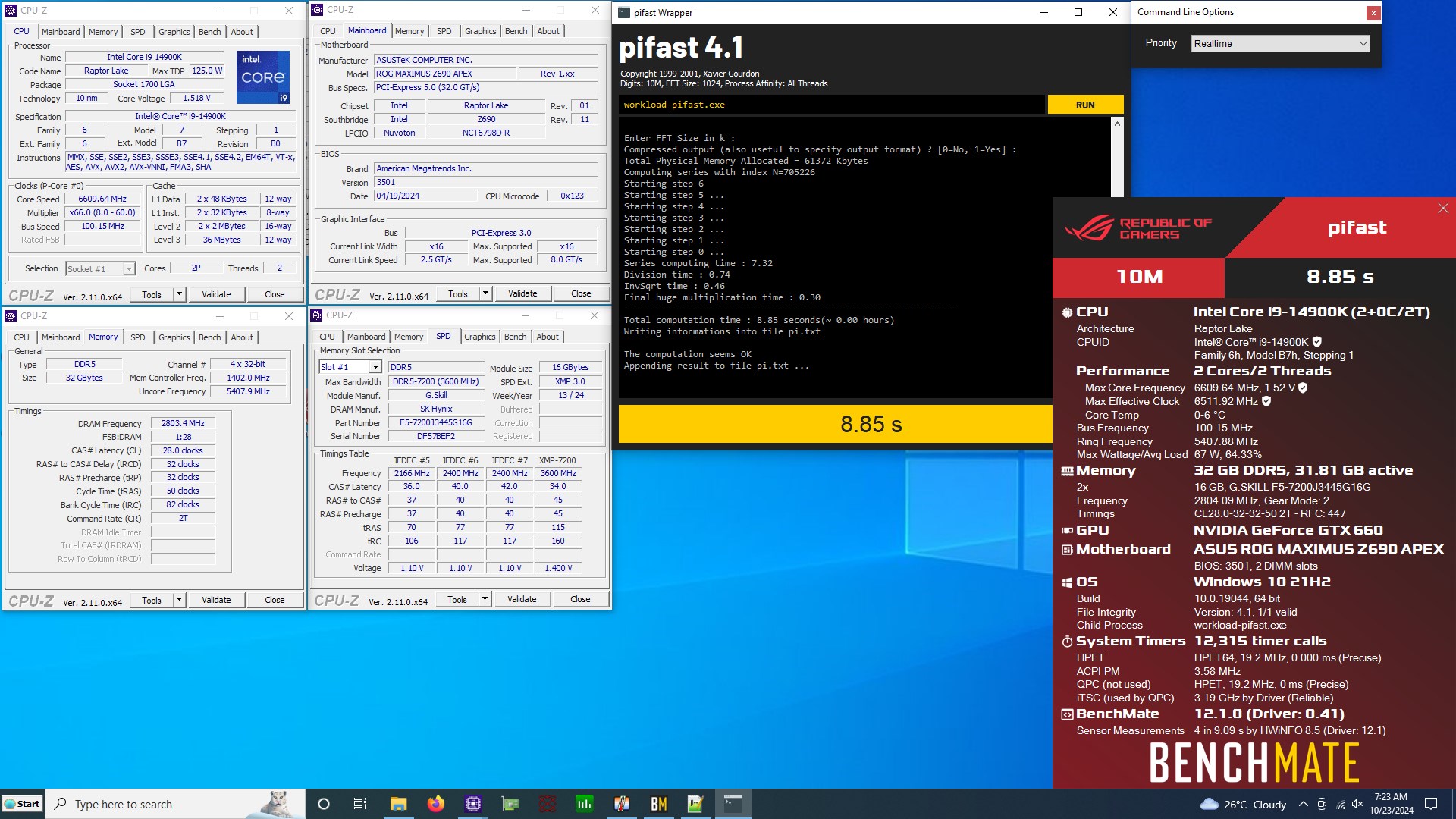Open Mainboard tab in CPU-Z Memory window
Viewport: 1456px width, 819px height.
[x=61, y=337]
